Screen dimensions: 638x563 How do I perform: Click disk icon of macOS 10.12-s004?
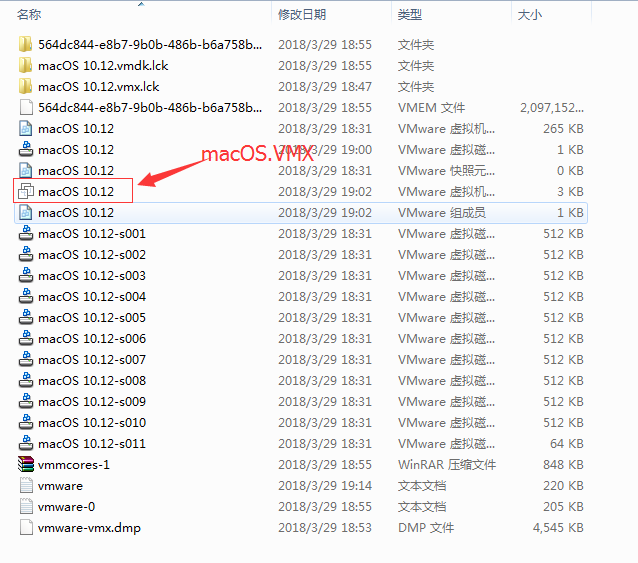pos(26,296)
